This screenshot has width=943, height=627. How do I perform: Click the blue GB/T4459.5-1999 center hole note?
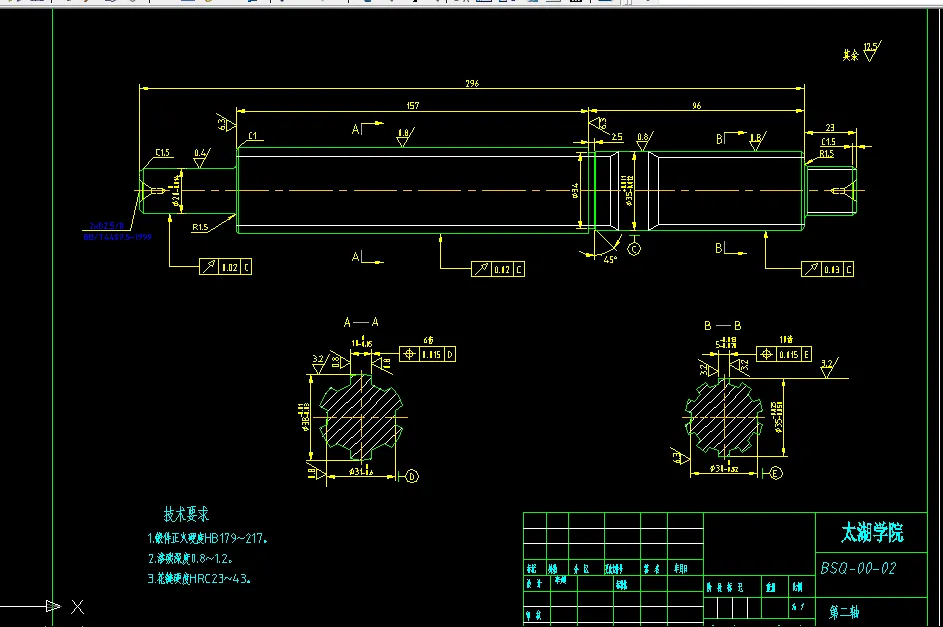pos(117,237)
